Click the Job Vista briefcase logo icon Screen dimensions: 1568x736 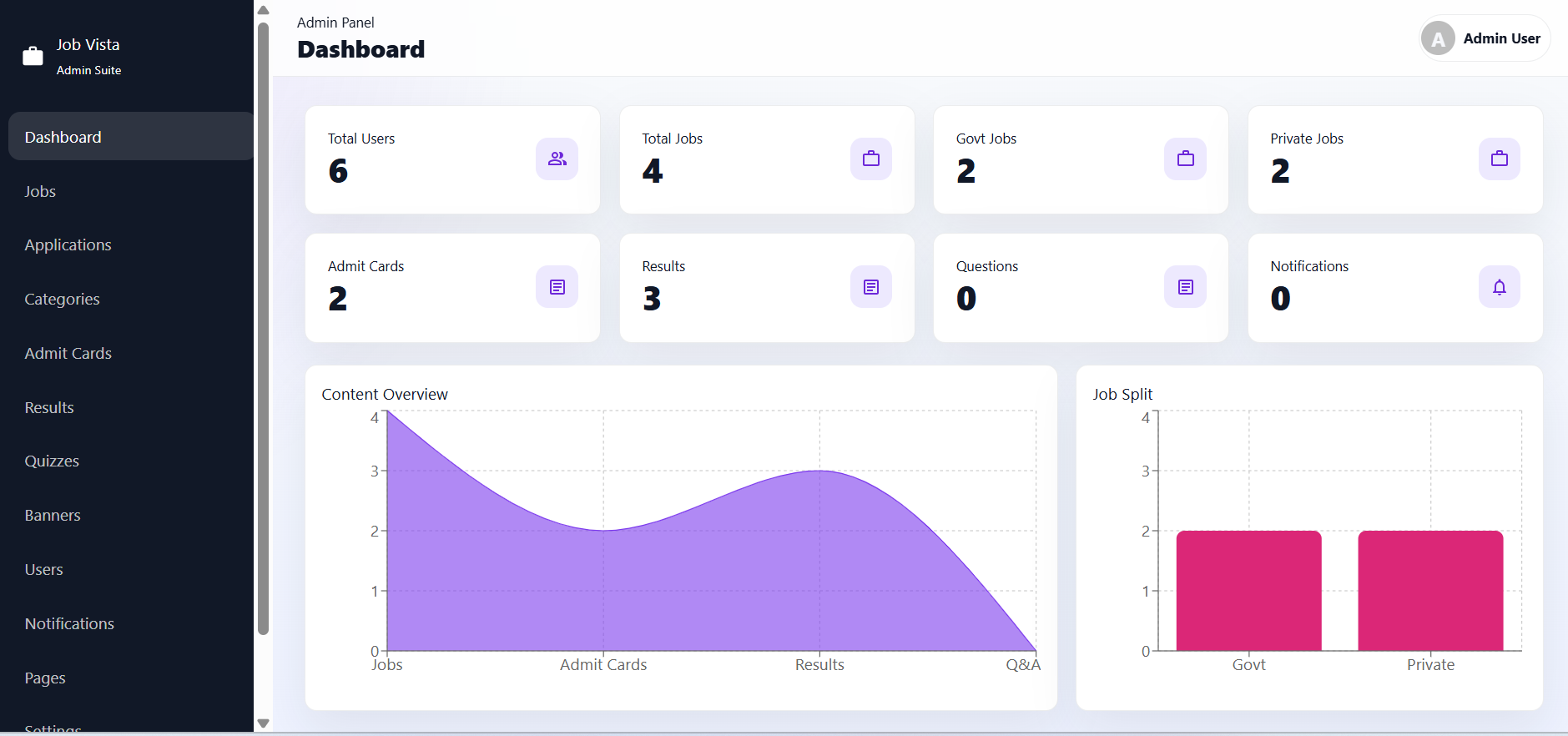[x=33, y=56]
